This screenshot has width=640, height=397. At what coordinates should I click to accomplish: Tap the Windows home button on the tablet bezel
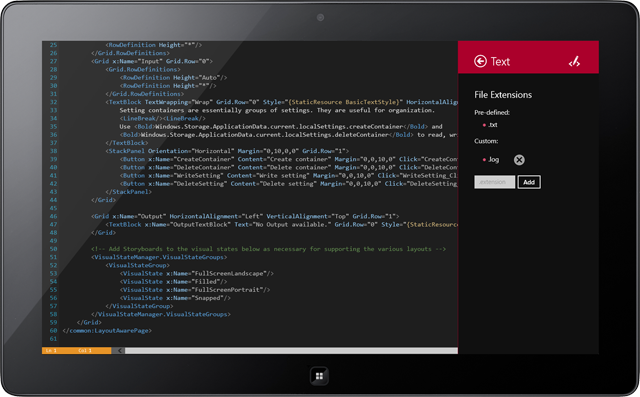[x=319, y=376]
